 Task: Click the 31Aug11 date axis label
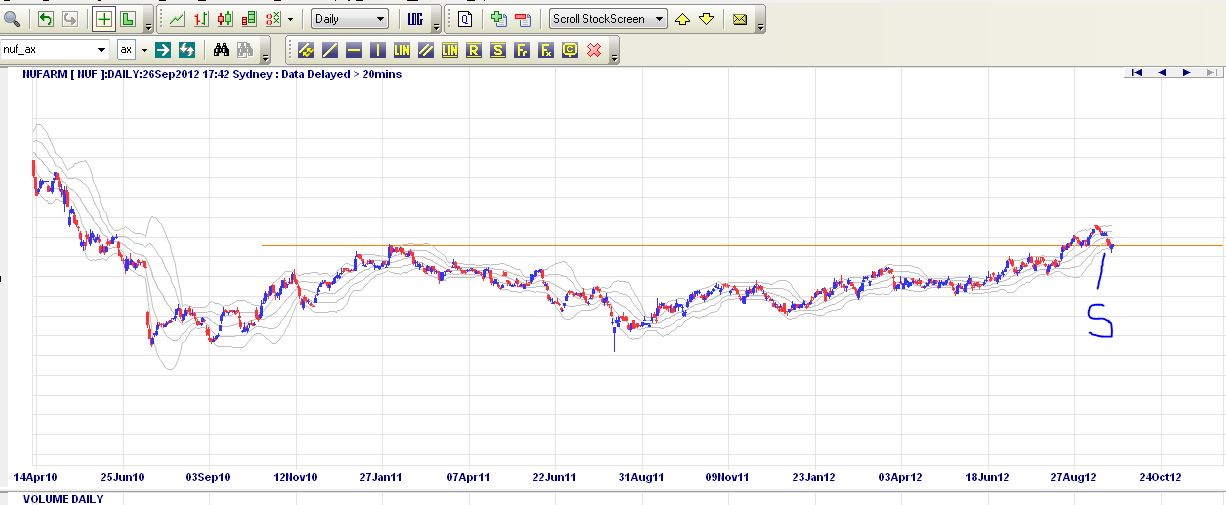[641, 477]
